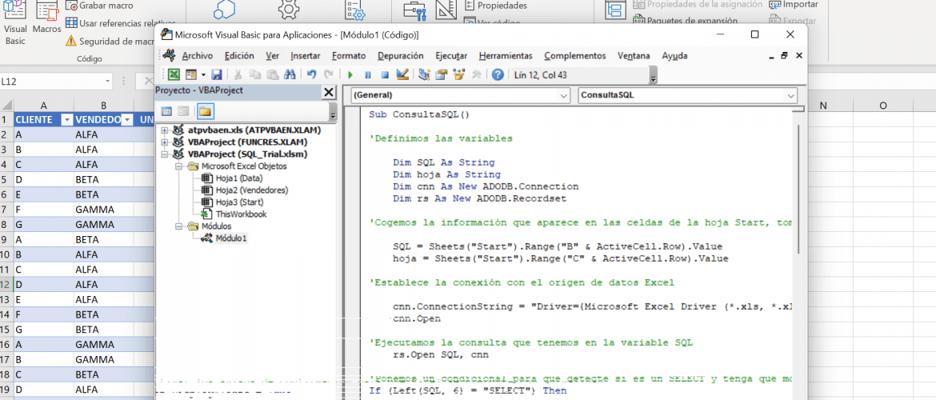936x400 pixels.
Task: Enable Design Mode icon in toolbar
Action: pos(402,75)
